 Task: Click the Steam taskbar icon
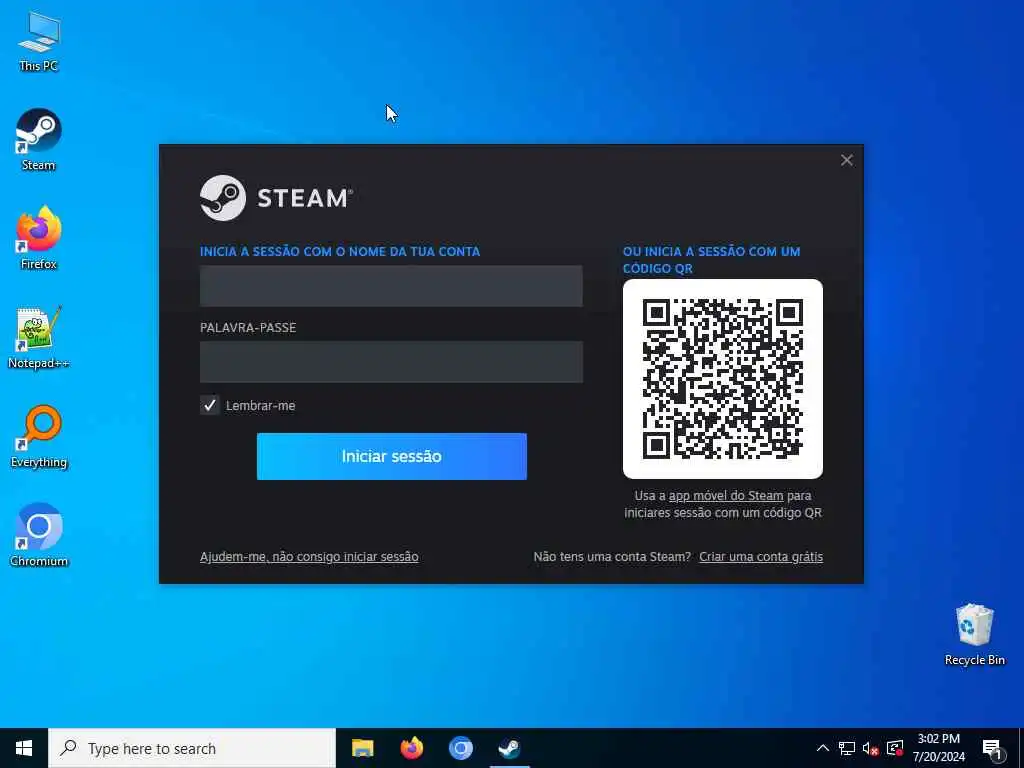[x=509, y=748]
